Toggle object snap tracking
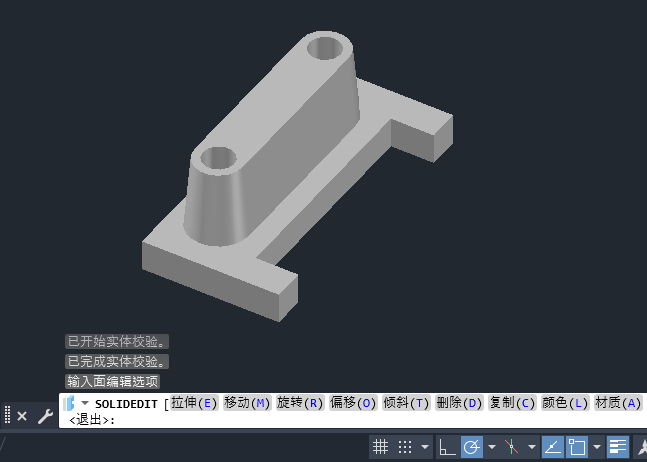Screen dimensions: 647x462 (553, 447)
